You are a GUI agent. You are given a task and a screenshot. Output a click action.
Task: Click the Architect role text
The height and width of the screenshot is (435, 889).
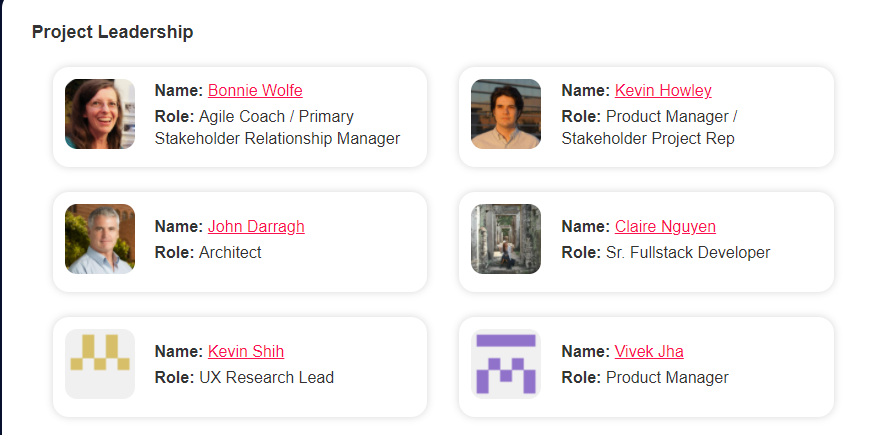(x=230, y=252)
